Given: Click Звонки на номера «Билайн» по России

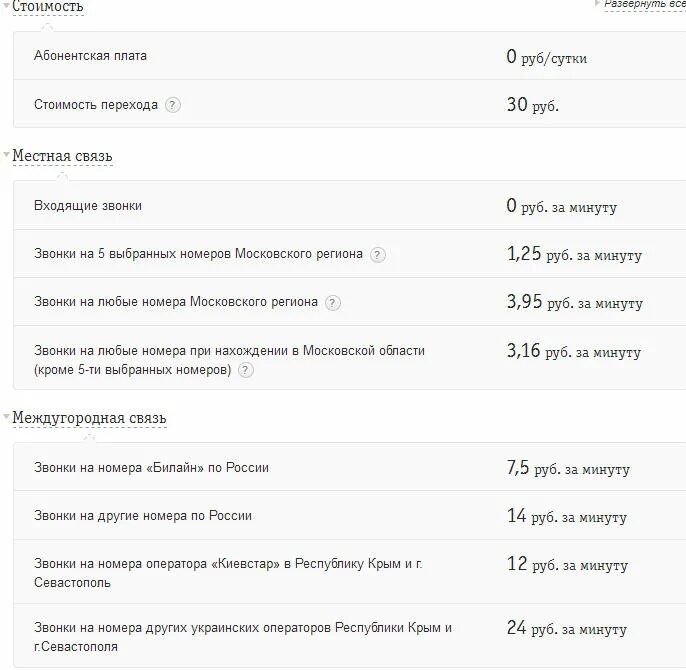Looking at the screenshot, I should tap(151, 468).
